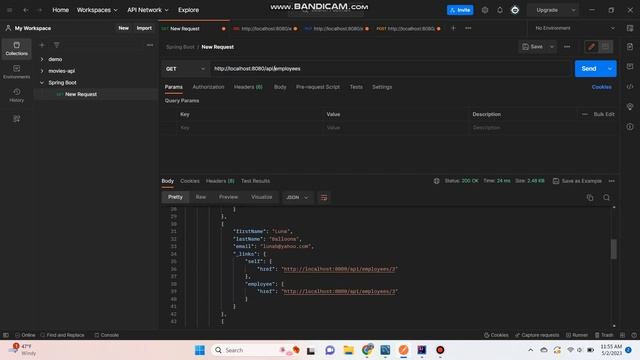This screenshot has width=640, height=360.
Task: Open the response Test Results tab
Action: tap(256, 181)
